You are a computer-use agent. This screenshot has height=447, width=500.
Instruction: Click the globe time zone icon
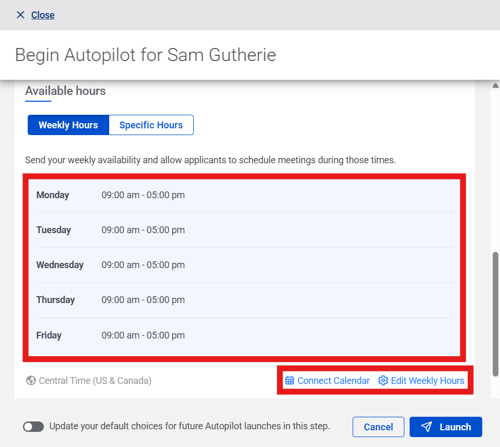(x=31, y=380)
